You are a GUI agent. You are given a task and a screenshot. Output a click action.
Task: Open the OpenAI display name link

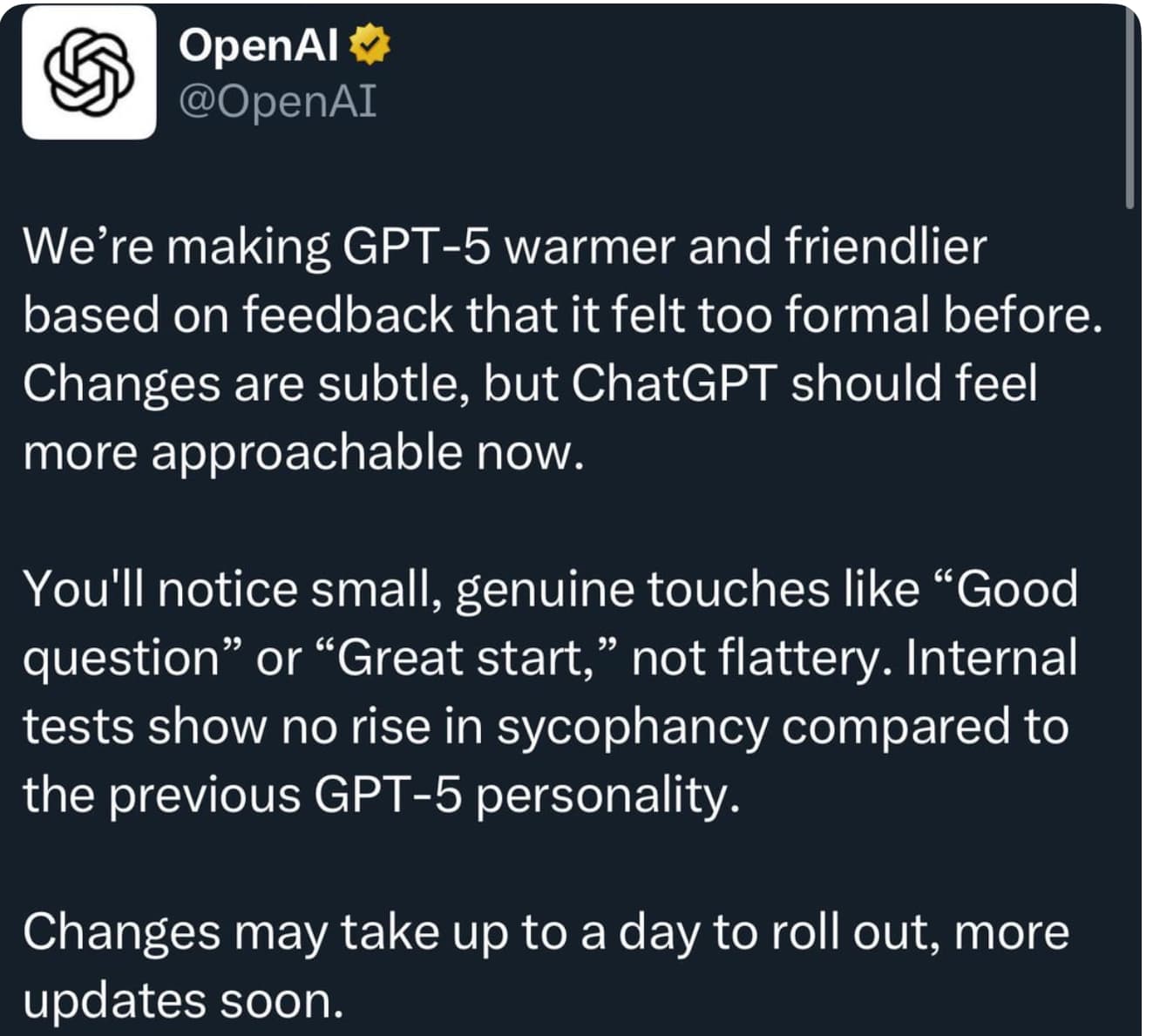(258, 45)
